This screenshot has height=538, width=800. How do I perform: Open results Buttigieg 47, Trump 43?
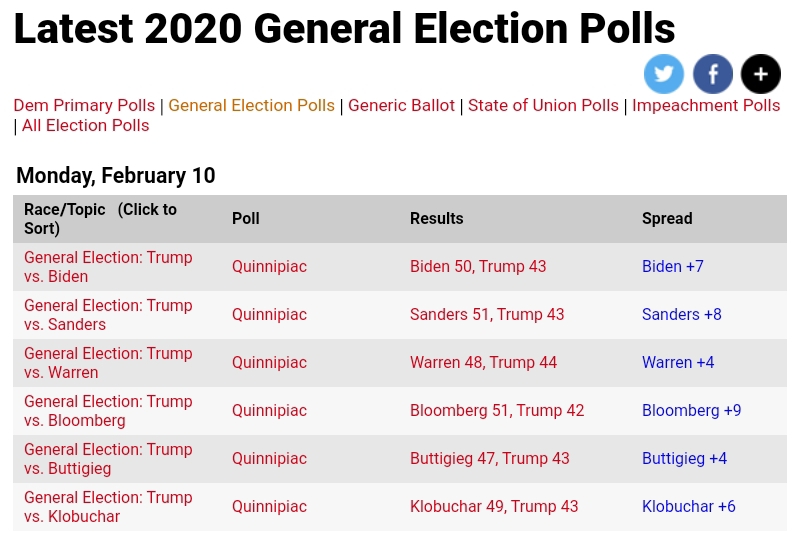click(x=489, y=458)
